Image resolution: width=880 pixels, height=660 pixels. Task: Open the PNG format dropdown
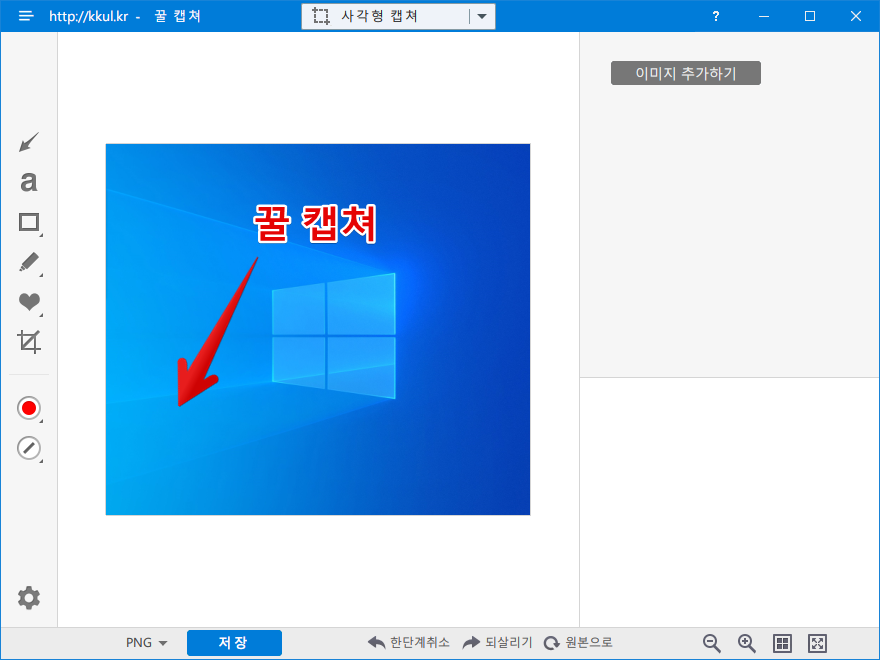coord(146,643)
